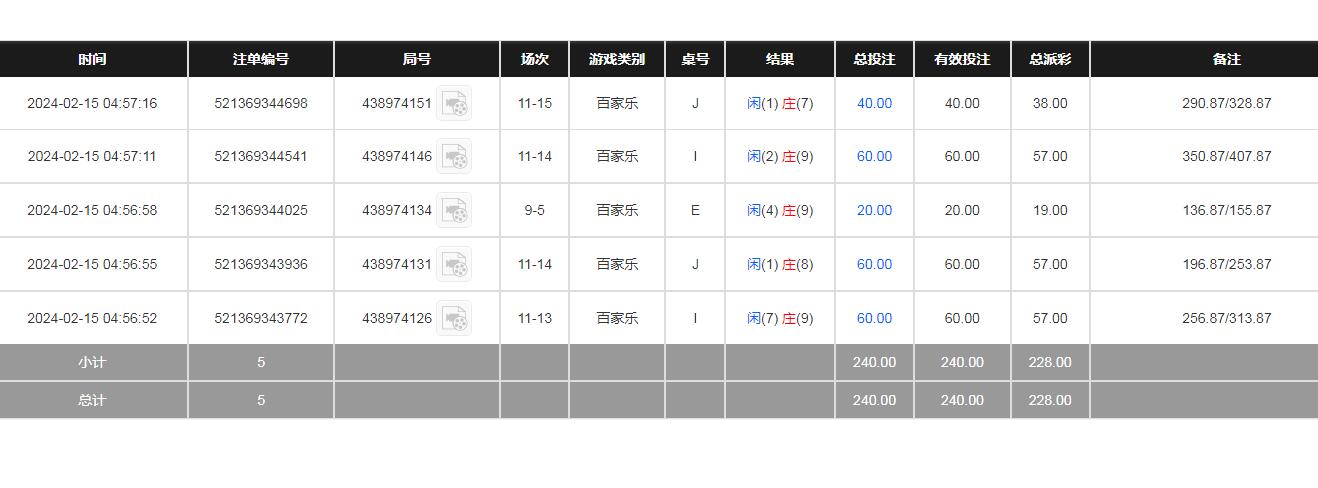Screen dimensions: 1318x488
Task: Click the result 闲(4) 庄(9) cell
Action: [x=779, y=210]
